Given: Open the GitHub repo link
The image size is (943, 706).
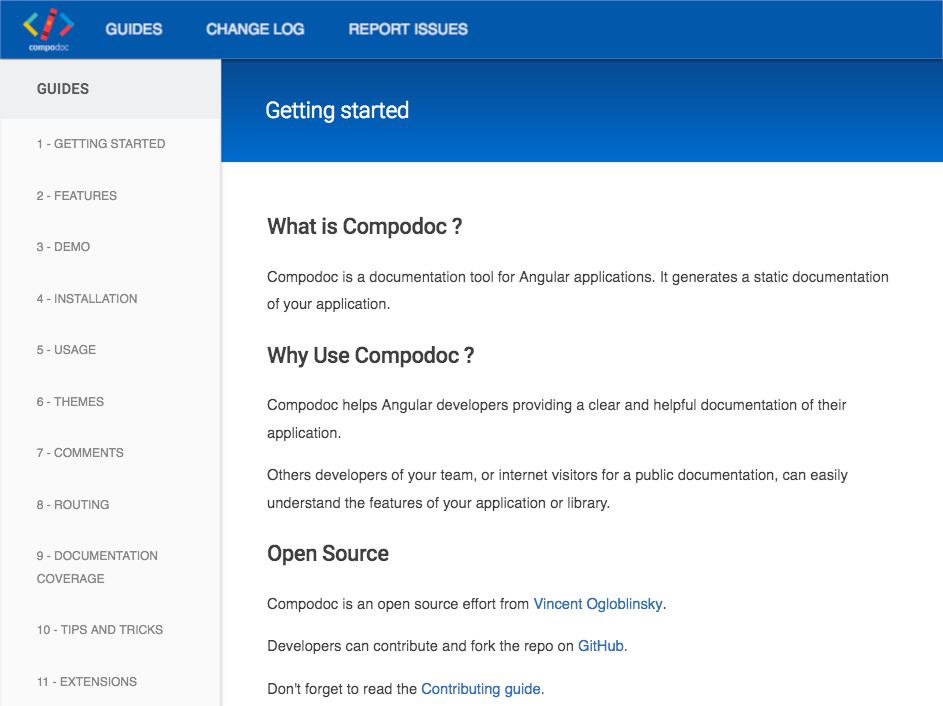Looking at the screenshot, I should pos(600,646).
